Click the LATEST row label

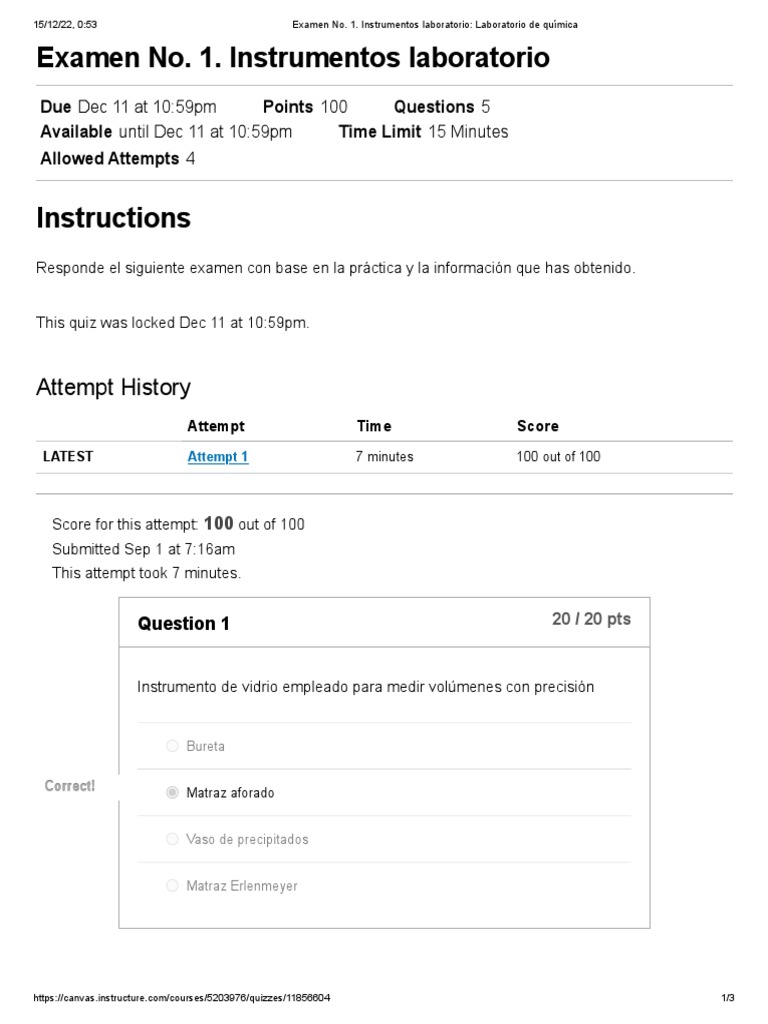pos(68,457)
